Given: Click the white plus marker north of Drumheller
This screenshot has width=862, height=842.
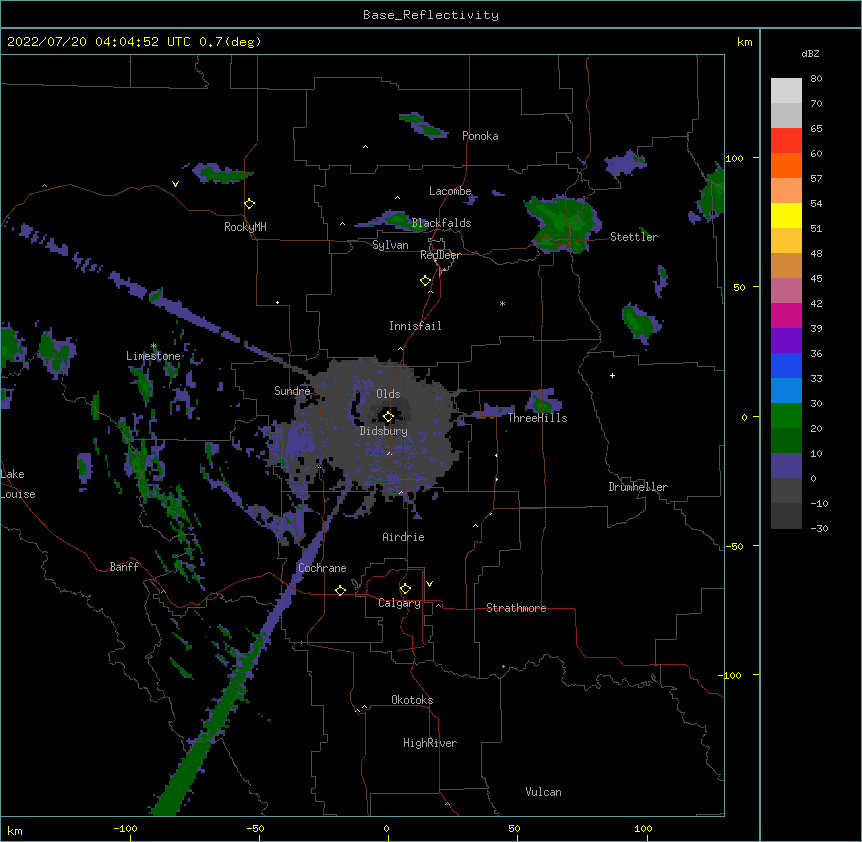Looking at the screenshot, I should [612, 375].
